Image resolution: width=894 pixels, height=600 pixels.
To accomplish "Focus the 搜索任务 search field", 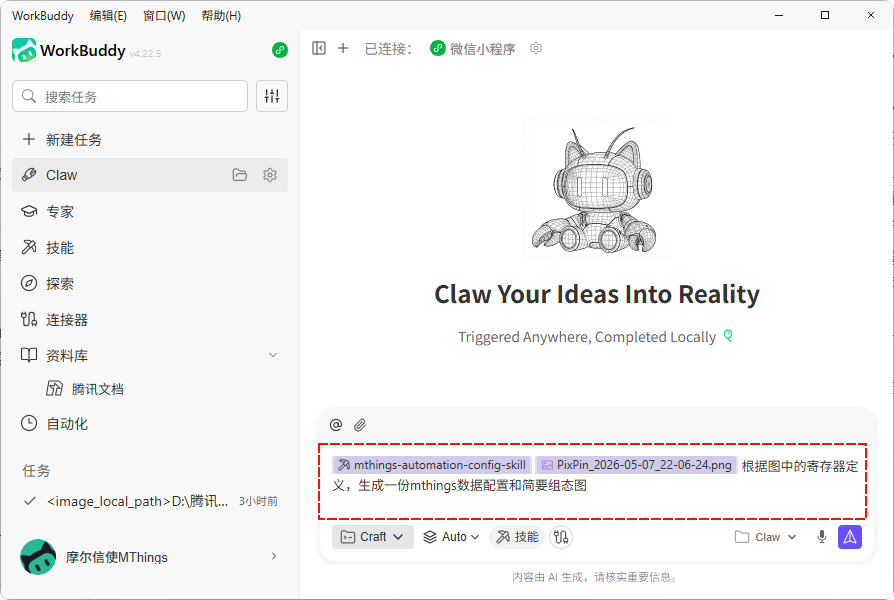I will (130, 96).
